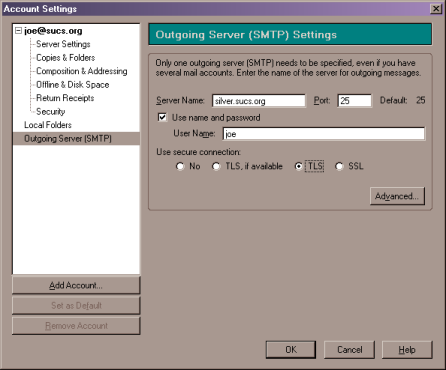Click the Port input field
Screen dimensions: 446x370
click(x=354, y=101)
